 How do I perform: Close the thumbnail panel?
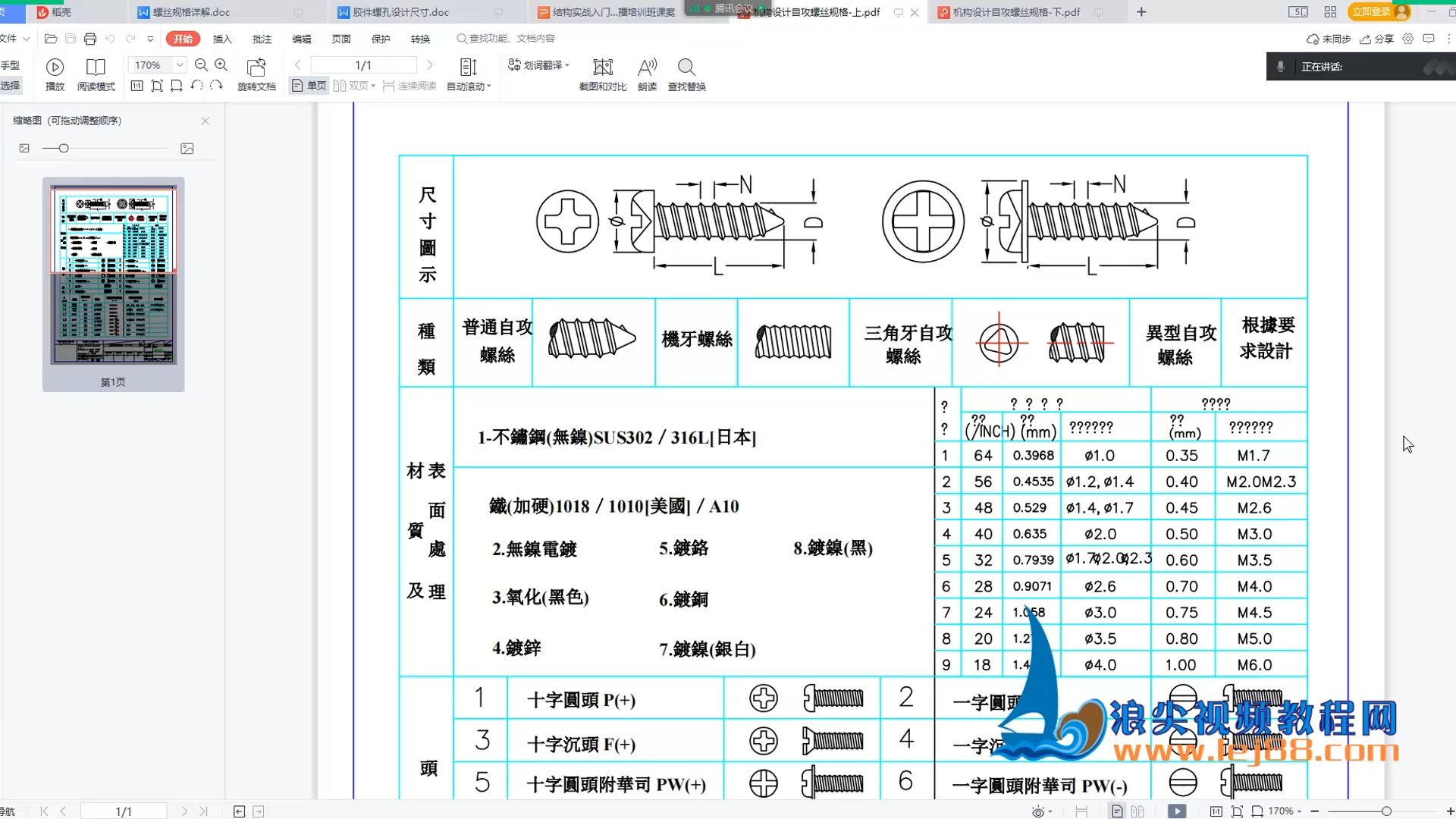(206, 121)
